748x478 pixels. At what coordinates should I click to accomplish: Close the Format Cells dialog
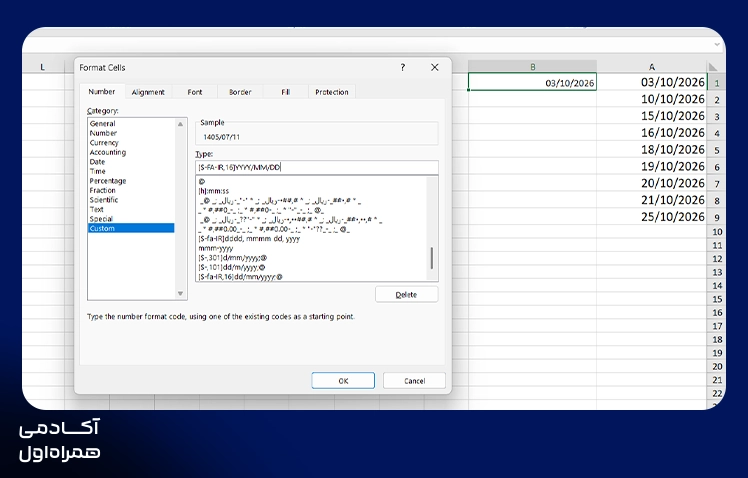pos(435,67)
